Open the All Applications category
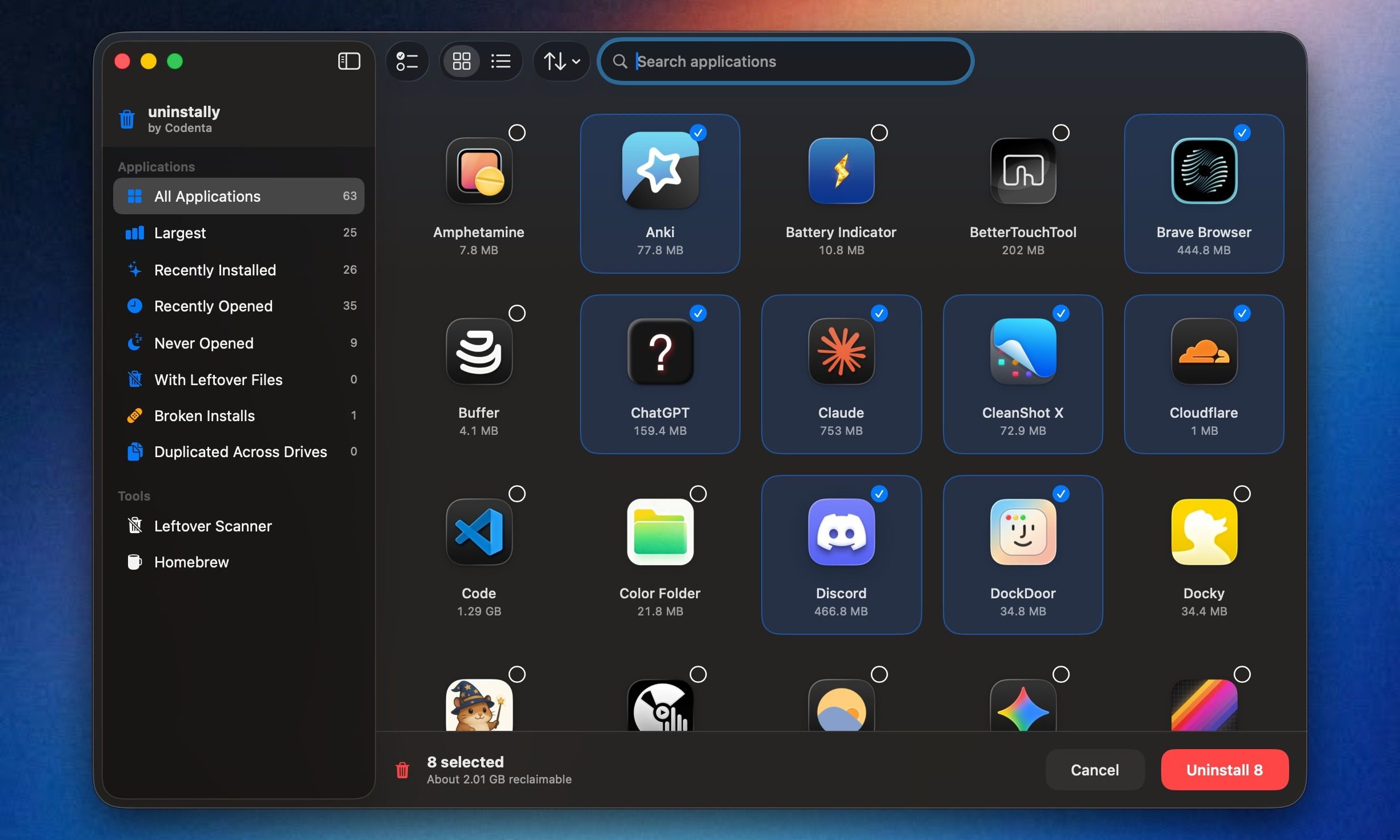The image size is (1400, 840). click(239, 196)
